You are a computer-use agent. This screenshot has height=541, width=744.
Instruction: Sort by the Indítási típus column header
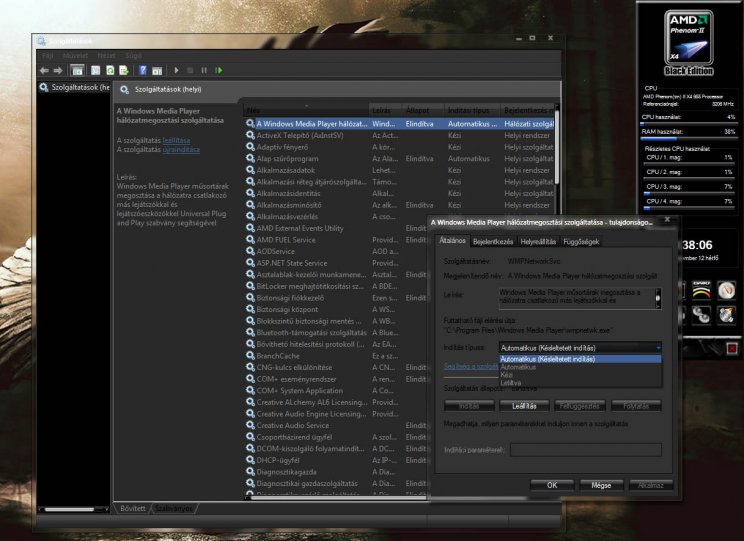(x=472, y=110)
